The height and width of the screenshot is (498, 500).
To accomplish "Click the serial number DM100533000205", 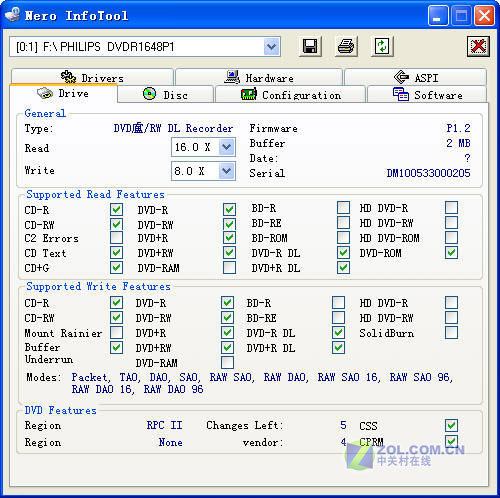I will click(428, 173).
